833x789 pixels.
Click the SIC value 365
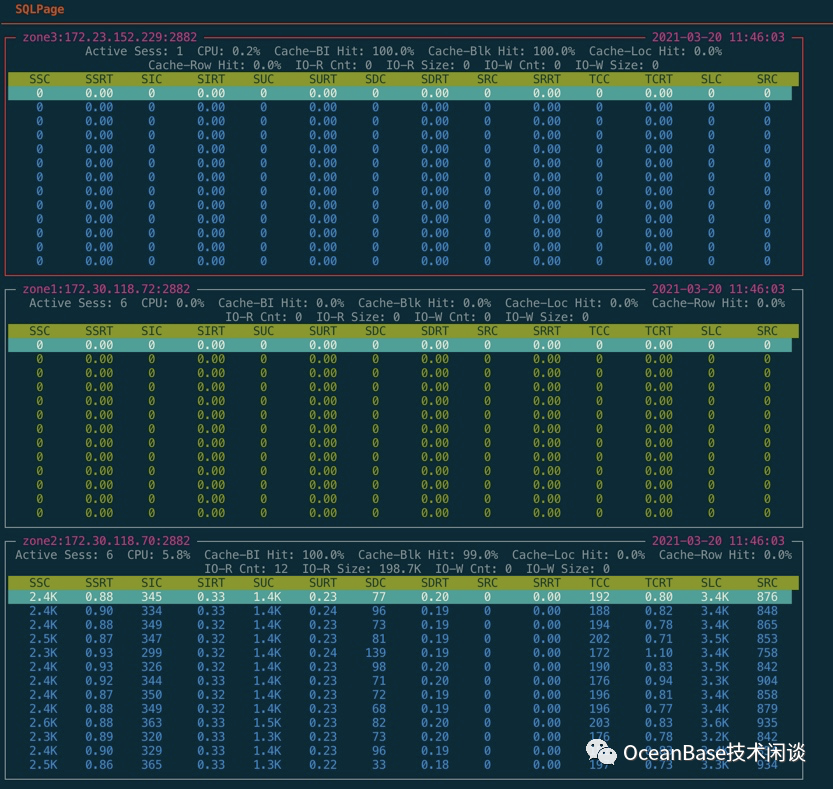(x=151, y=765)
